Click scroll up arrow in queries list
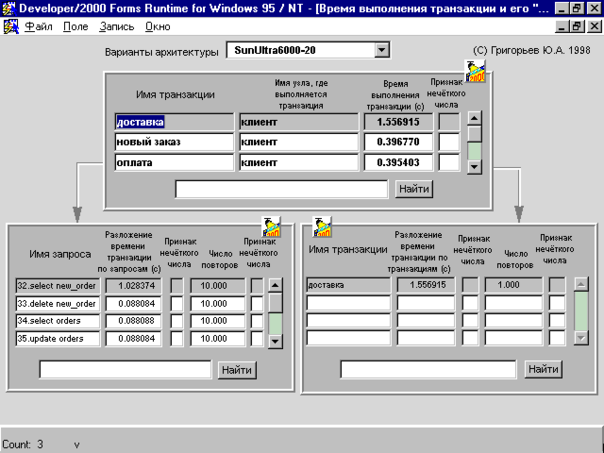Screen dimensions: 604x453 coord(275,285)
